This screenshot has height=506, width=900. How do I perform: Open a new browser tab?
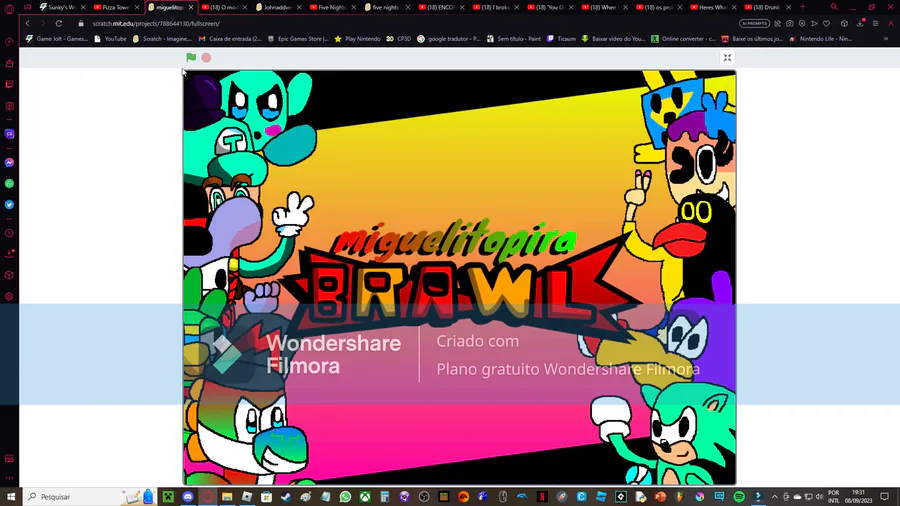click(802, 7)
